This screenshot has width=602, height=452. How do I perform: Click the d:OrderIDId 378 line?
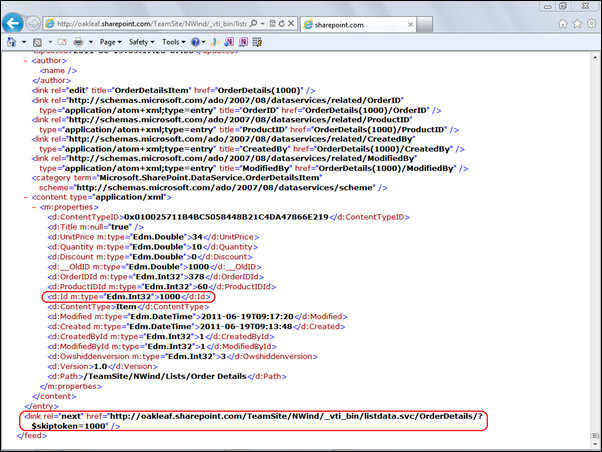point(155,277)
